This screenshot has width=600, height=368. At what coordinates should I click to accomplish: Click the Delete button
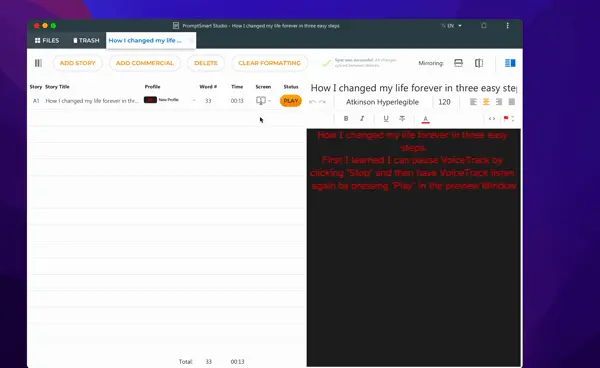point(206,63)
